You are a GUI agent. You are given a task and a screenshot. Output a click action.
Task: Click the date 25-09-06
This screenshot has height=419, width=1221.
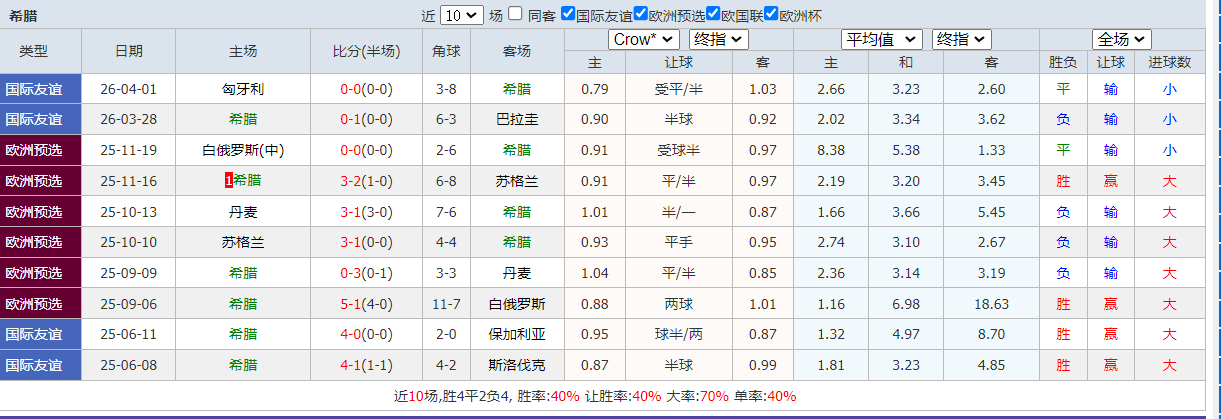click(x=128, y=304)
